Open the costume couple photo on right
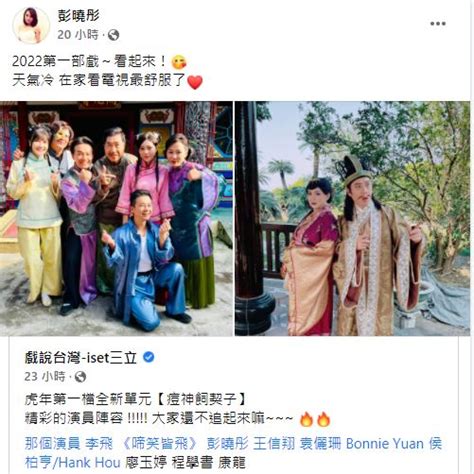 [x=352, y=218]
